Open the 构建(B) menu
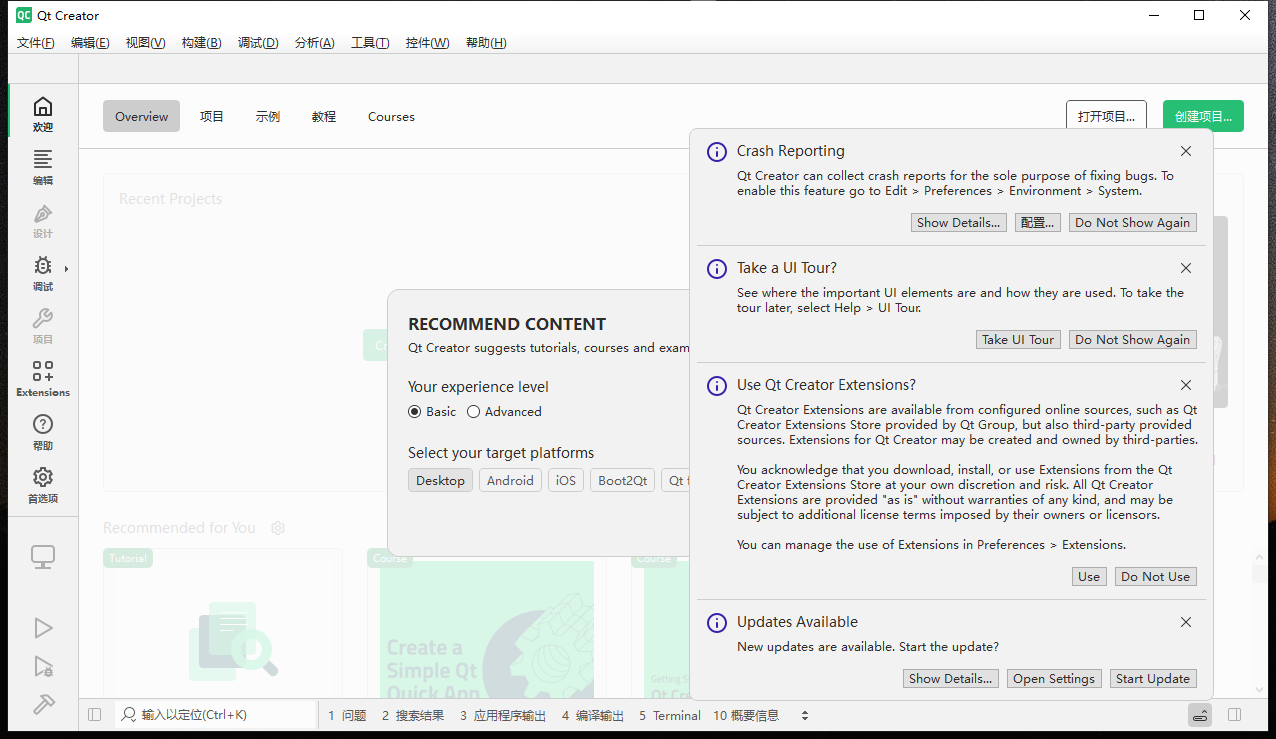The image size is (1276, 739). coord(201,43)
